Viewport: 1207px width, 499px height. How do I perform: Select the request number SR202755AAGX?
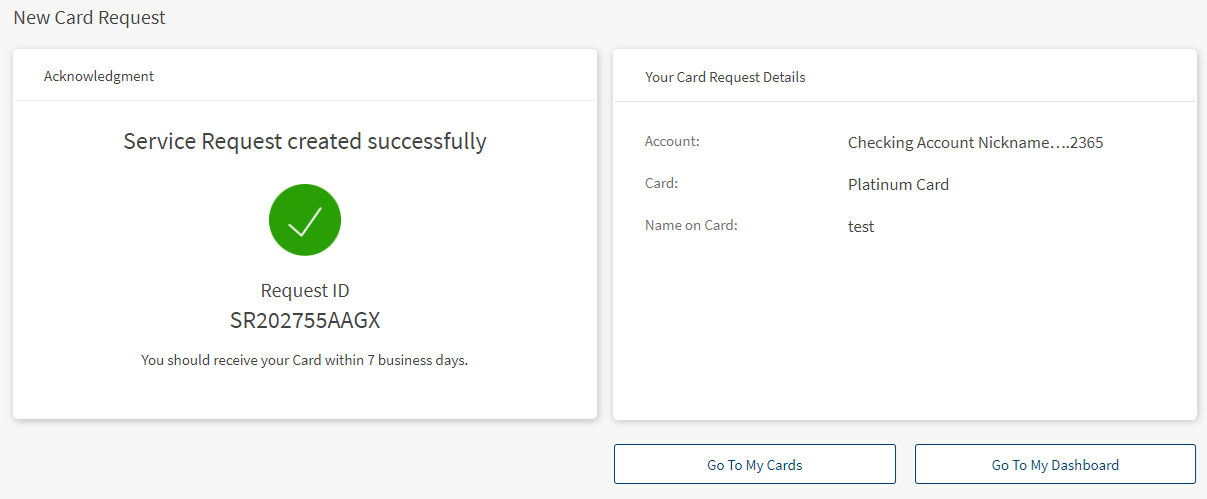[305, 321]
